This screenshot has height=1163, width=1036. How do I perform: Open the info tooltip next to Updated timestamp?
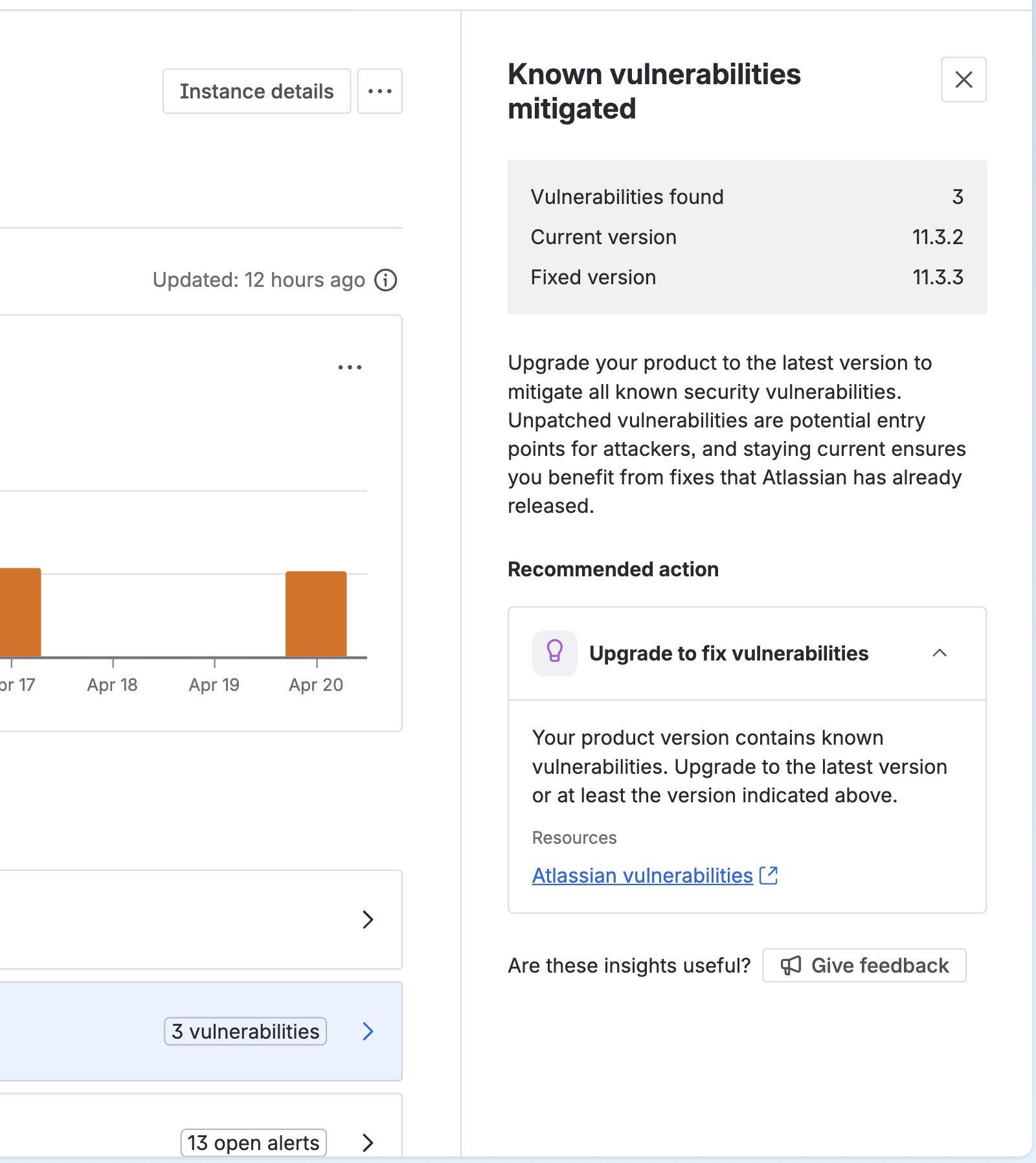click(385, 280)
